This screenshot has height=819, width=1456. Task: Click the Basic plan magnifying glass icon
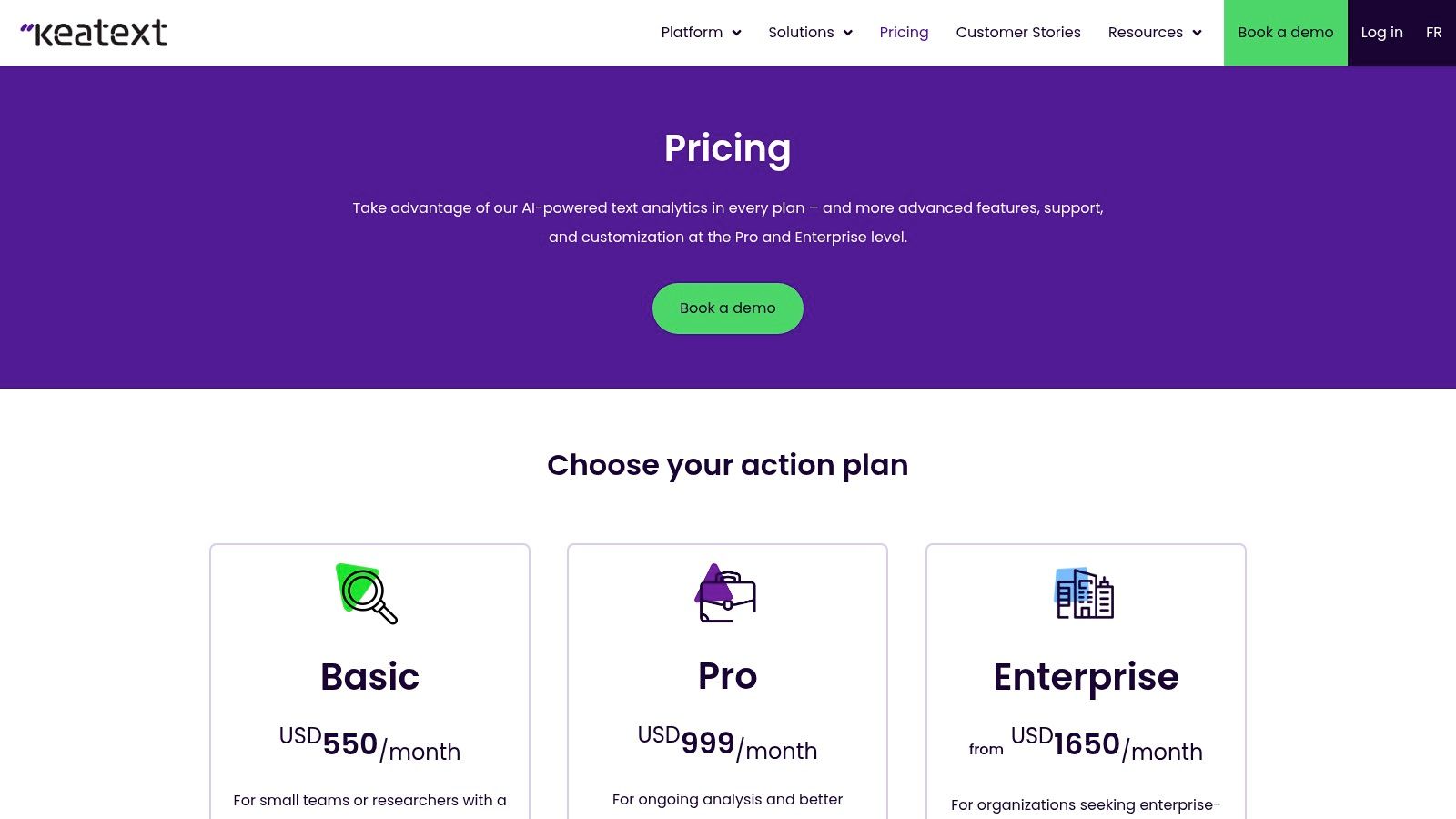(x=367, y=593)
